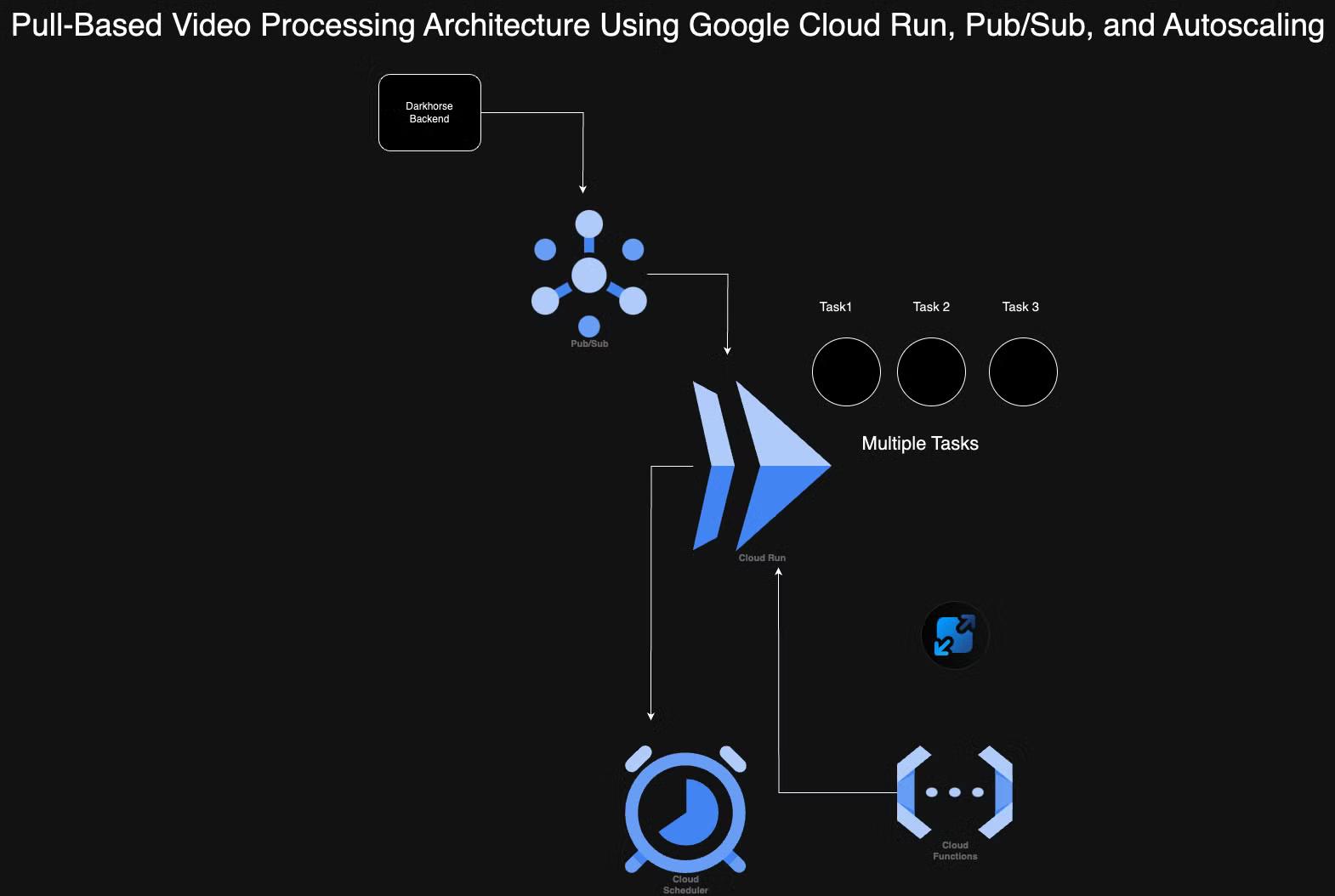Image resolution: width=1335 pixels, height=896 pixels.
Task: Select the Cloud Scheduler caption text
Action: 685,885
